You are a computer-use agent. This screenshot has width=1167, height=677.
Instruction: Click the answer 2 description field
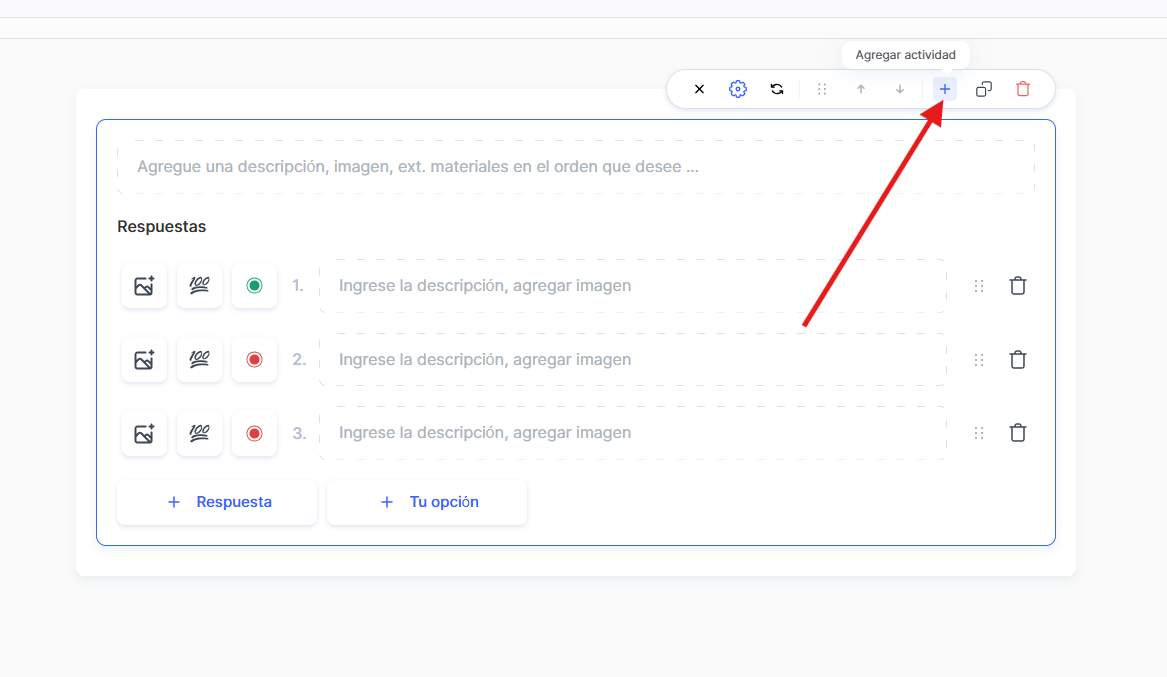pos(632,360)
